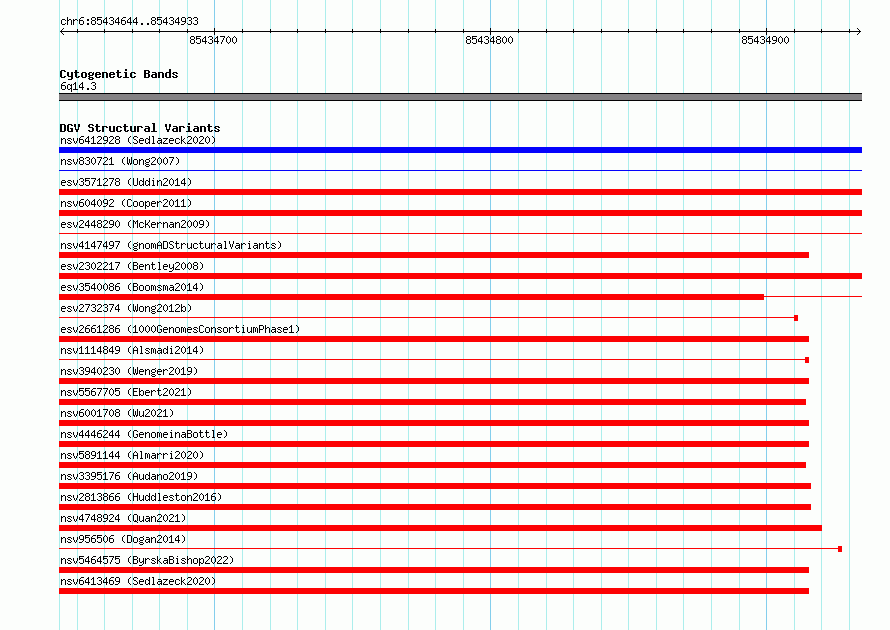
Task: Select nsv956506 (Dogan2014) label
Action: click(123, 539)
